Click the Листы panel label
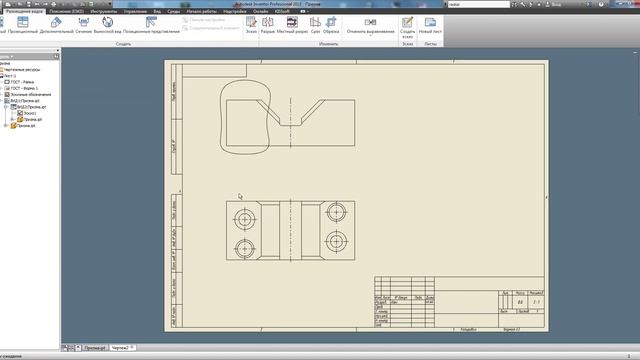Viewport: 640px width, 360px height. tap(430, 44)
